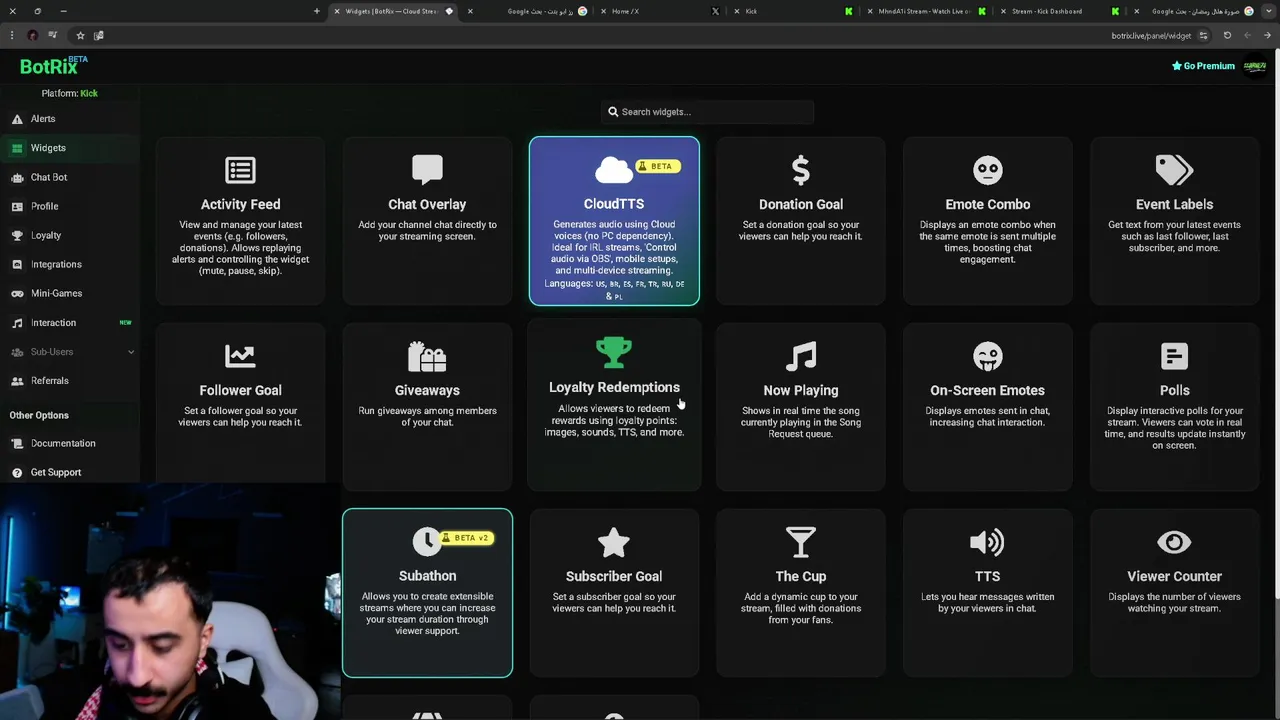The height and width of the screenshot is (720, 1280).
Task: Click the Polls icon
Action: click(x=1174, y=356)
